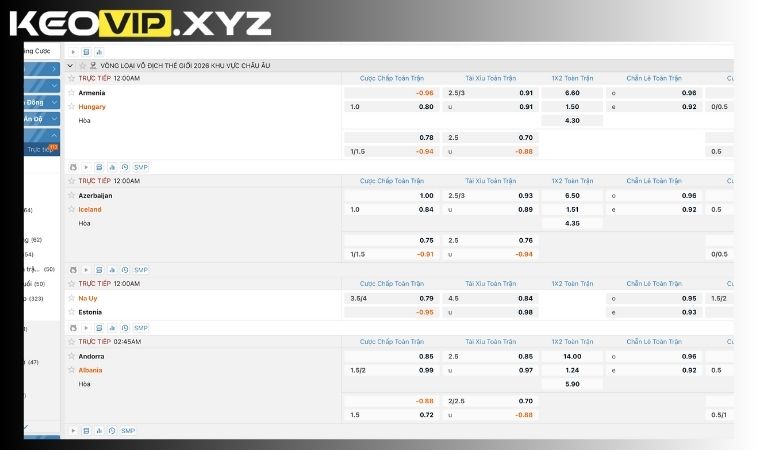Open statistics chart icon below Armenia match
The width and height of the screenshot is (758, 450).
[110, 167]
